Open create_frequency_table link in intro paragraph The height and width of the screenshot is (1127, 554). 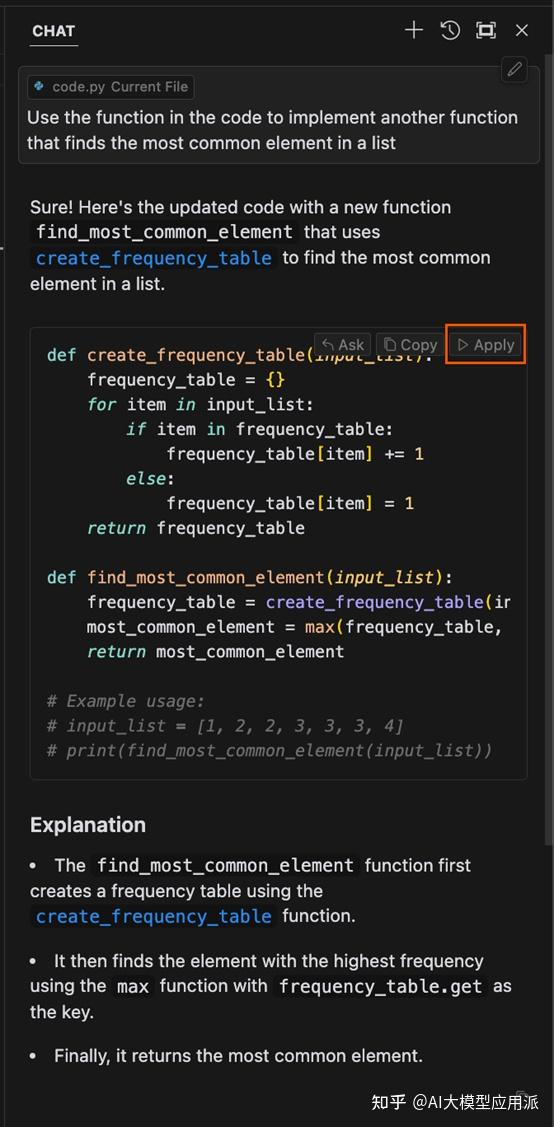pos(154,258)
